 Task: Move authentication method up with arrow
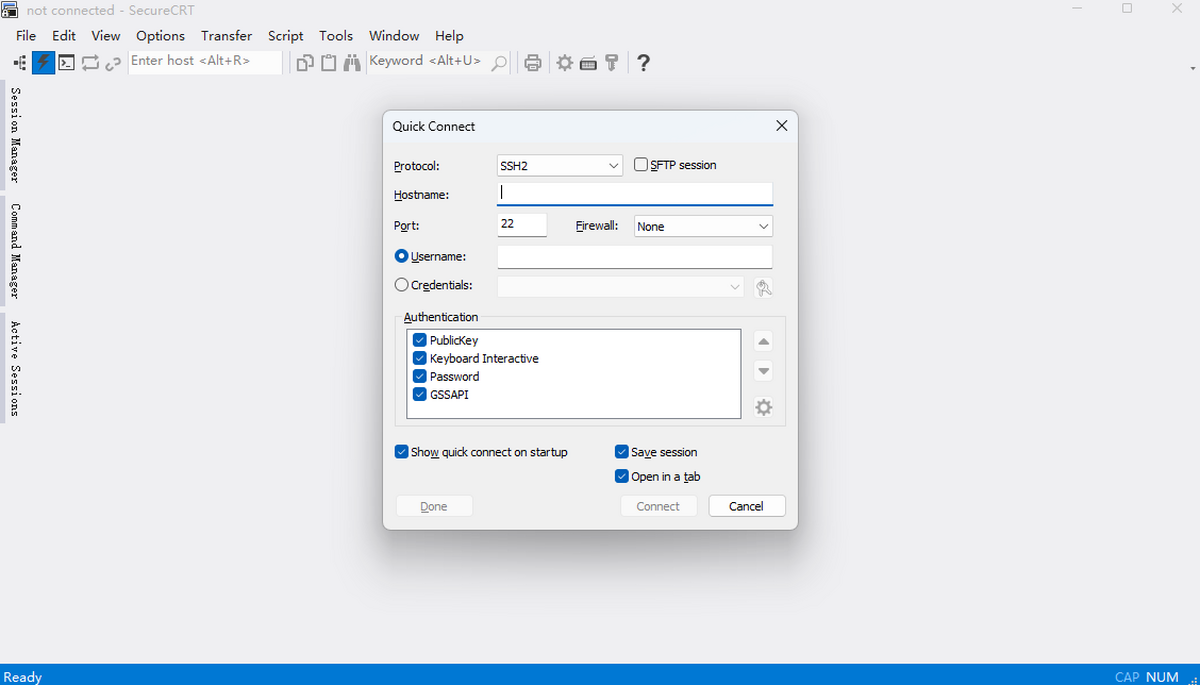[x=764, y=341]
